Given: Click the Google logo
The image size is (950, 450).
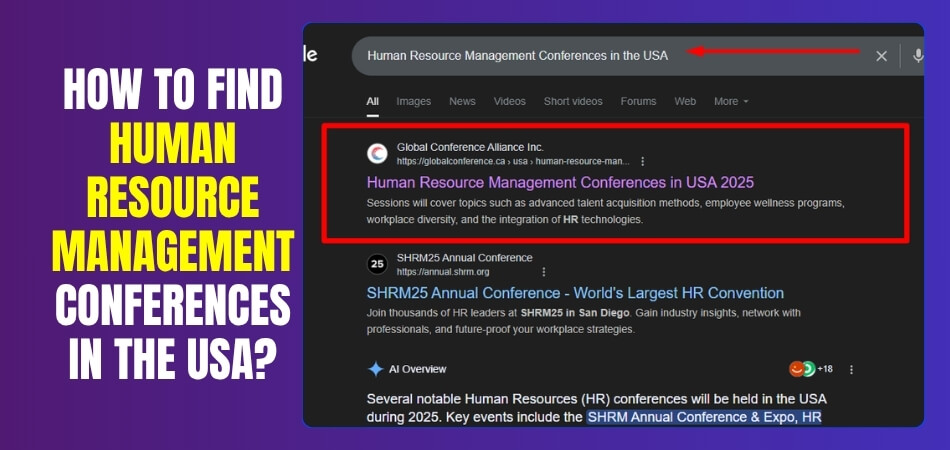Looking at the screenshot, I should (x=310, y=55).
